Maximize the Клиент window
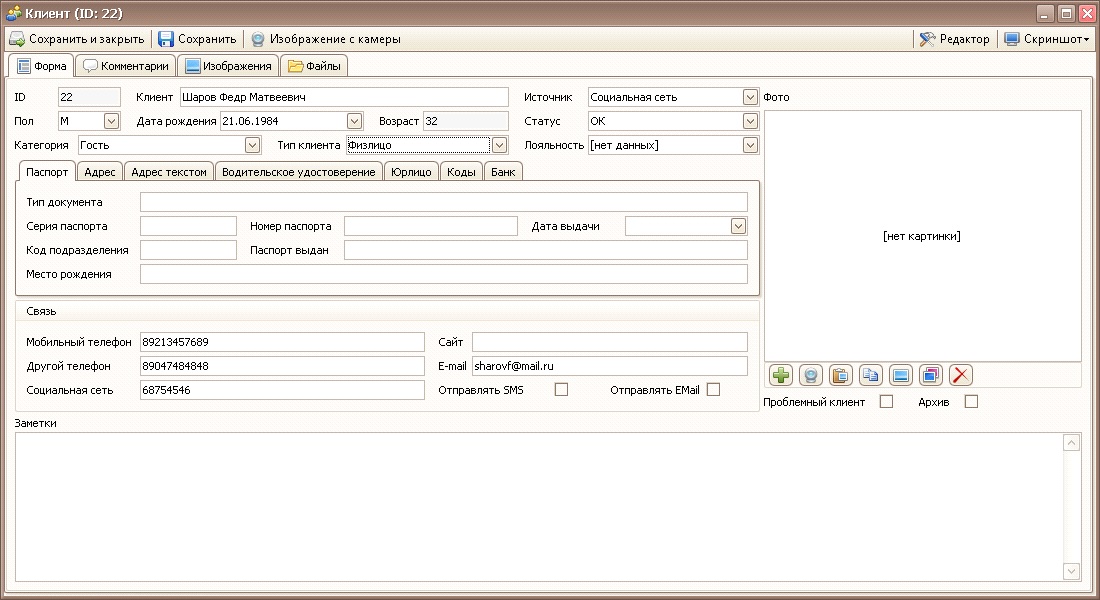Screen dimensions: 1100x600 click(x=1066, y=13)
